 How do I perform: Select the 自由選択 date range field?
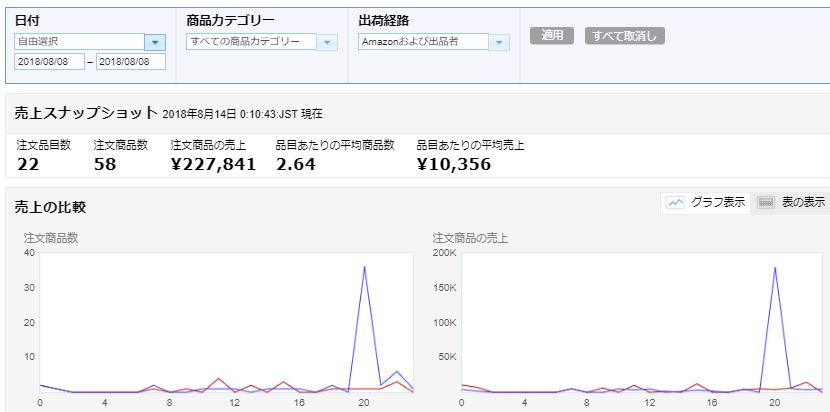click(x=79, y=42)
